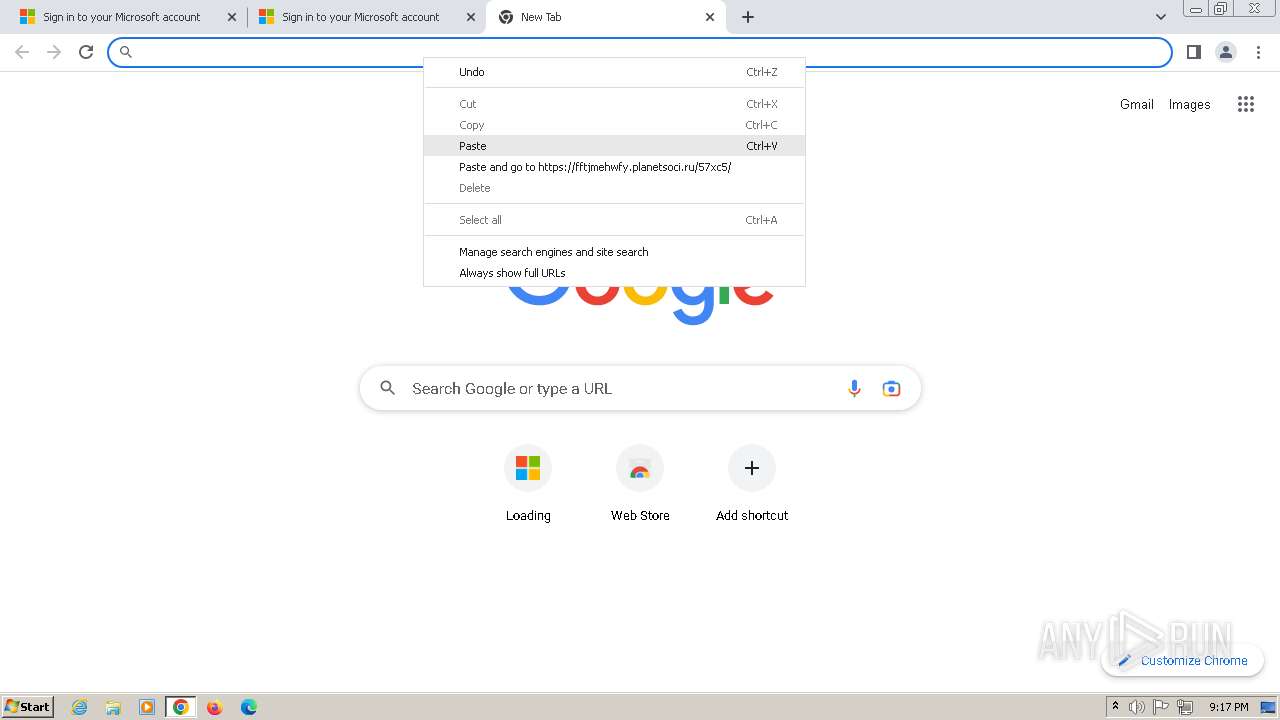Open a new tab with plus button

click(748, 17)
